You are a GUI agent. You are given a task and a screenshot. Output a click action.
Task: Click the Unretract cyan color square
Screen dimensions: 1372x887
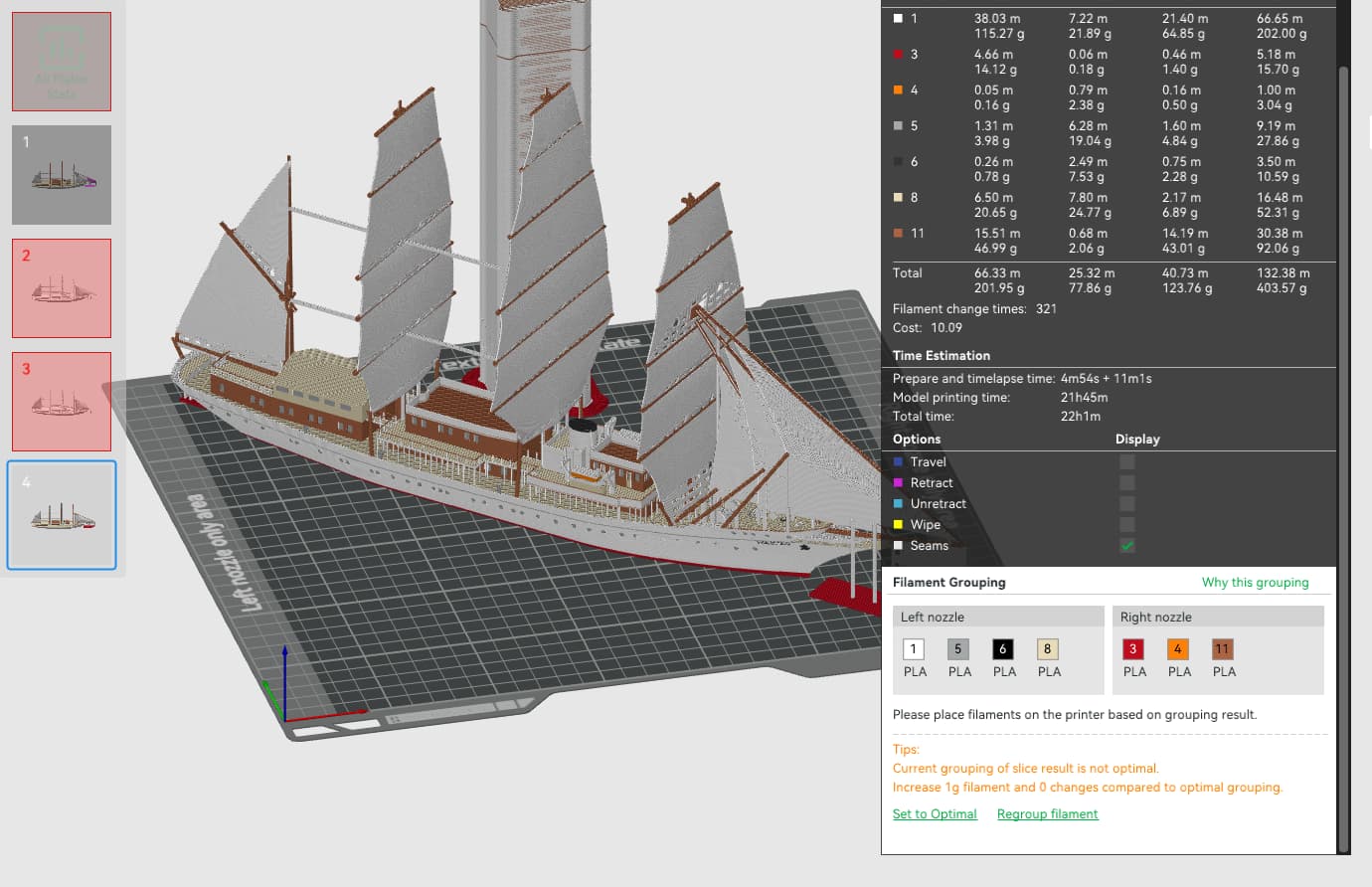pos(898,503)
